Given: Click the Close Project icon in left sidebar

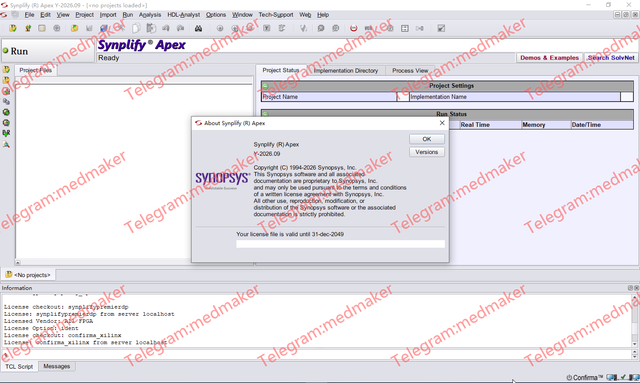Looking at the screenshot, I should click(x=6, y=80).
